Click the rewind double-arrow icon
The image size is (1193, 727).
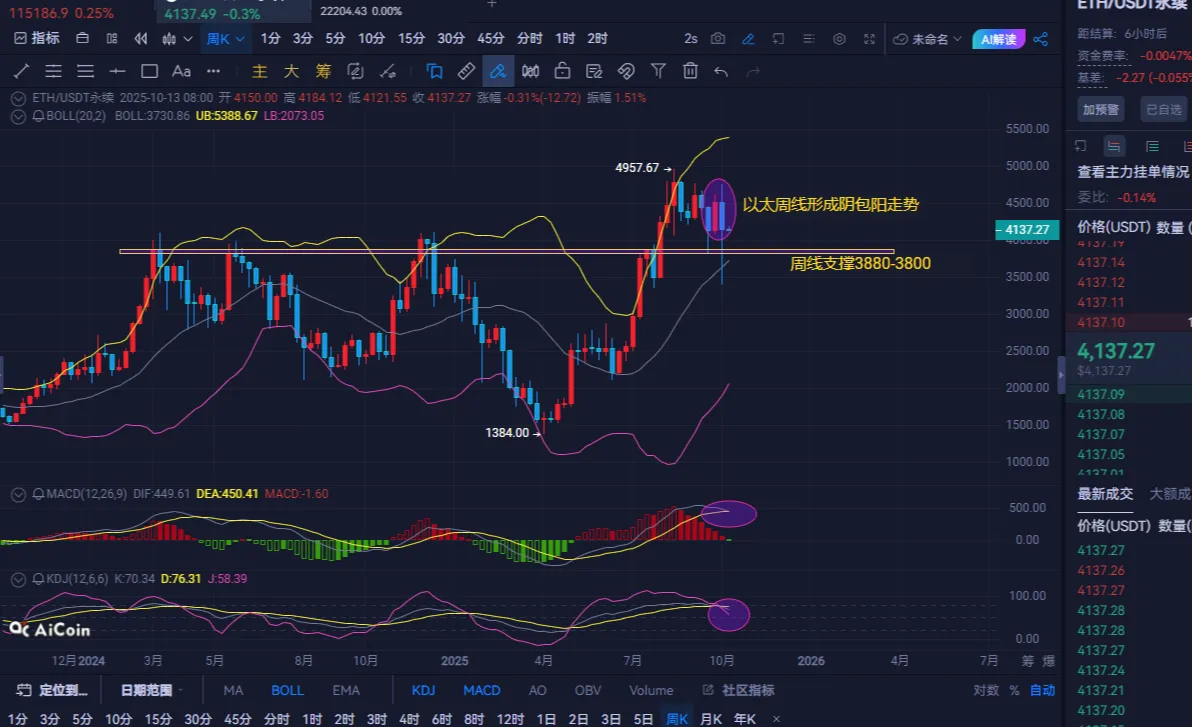[141, 38]
